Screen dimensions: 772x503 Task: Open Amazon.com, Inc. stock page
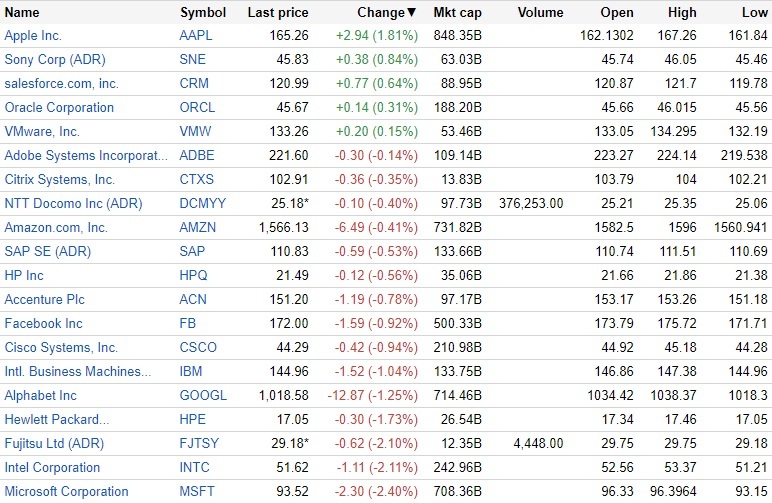(56, 227)
